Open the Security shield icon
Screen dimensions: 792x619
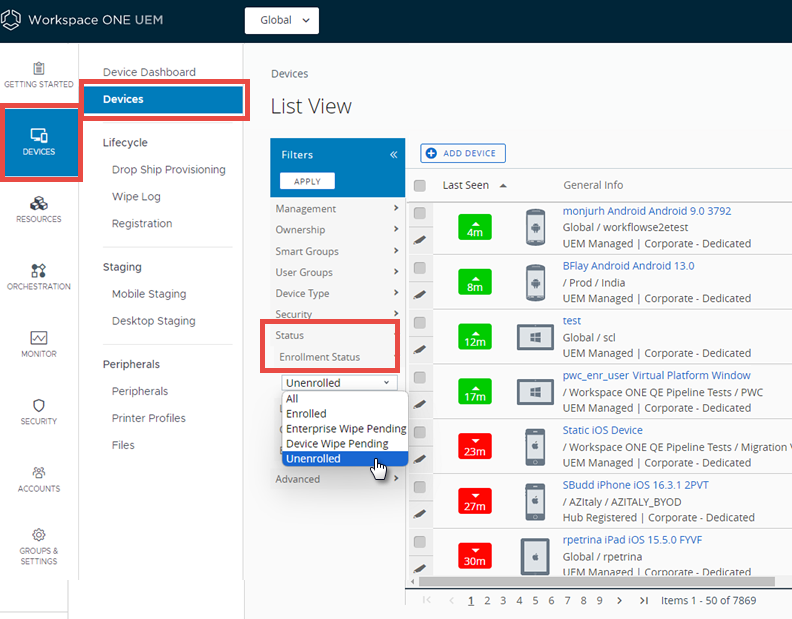pos(39,405)
